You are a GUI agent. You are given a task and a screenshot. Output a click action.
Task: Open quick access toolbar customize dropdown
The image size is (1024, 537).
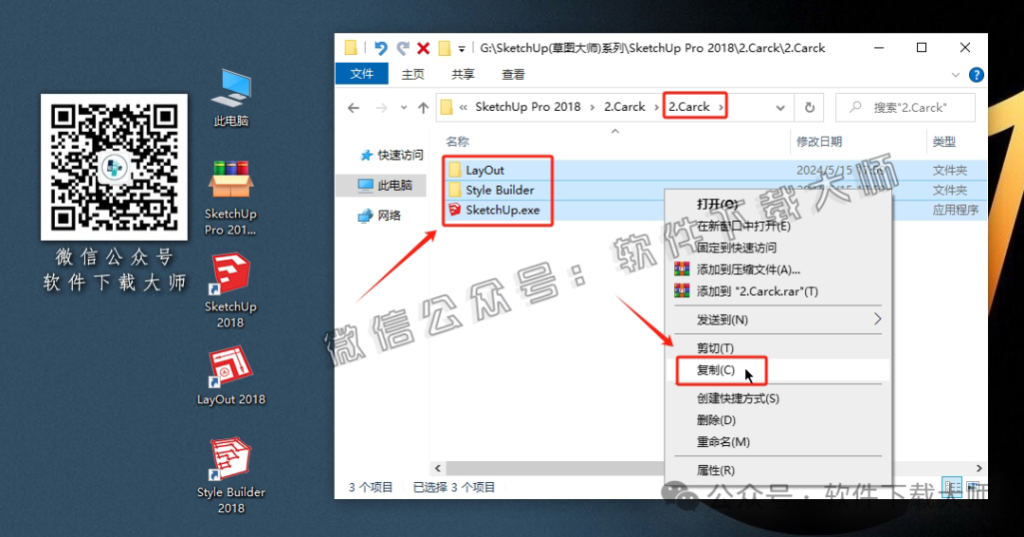point(462,48)
